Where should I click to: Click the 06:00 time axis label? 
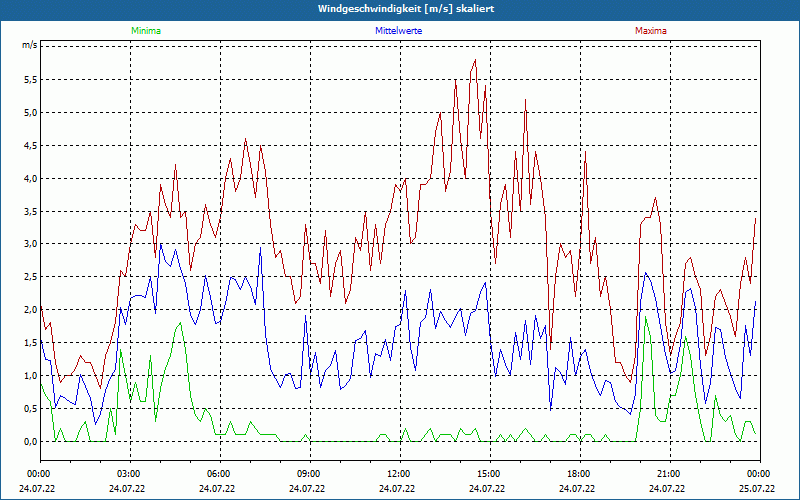pos(217,474)
